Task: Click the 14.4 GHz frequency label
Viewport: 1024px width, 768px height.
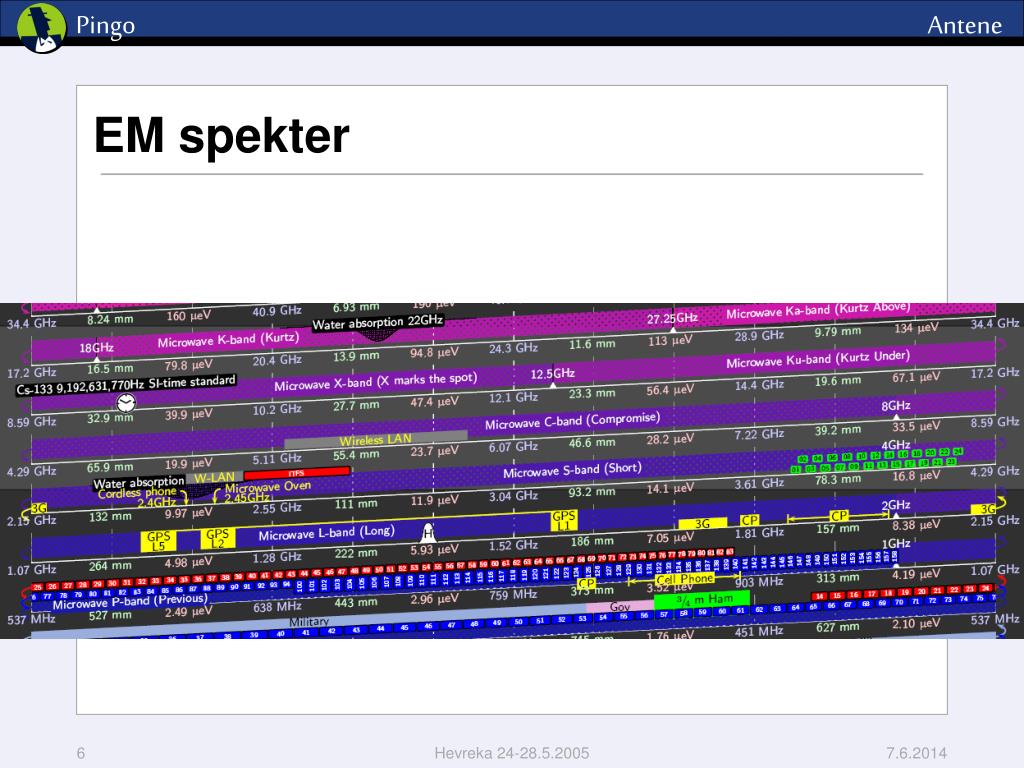Action: coord(759,385)
